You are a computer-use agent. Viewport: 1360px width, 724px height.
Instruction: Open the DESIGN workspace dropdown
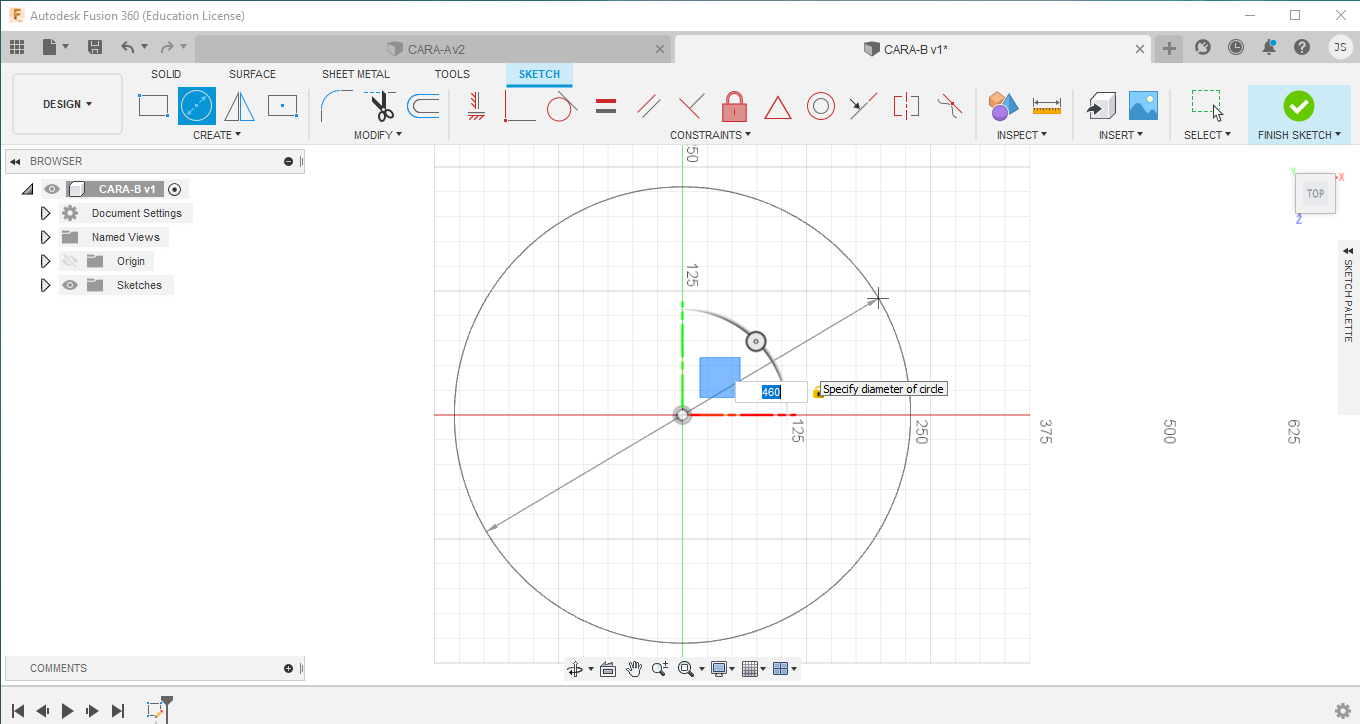pos(68,104)
